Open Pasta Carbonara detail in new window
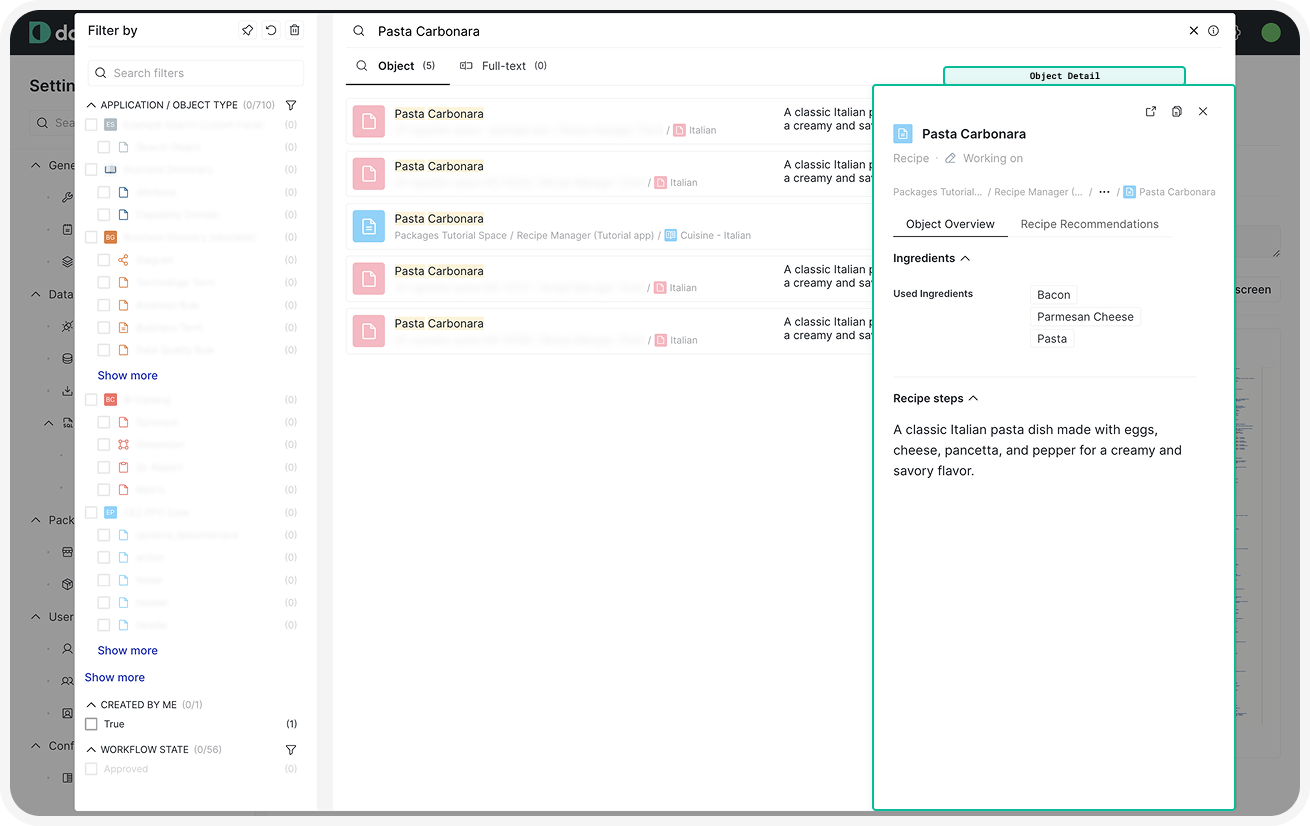This screenshot has width=1310, height=826. 1151,112
